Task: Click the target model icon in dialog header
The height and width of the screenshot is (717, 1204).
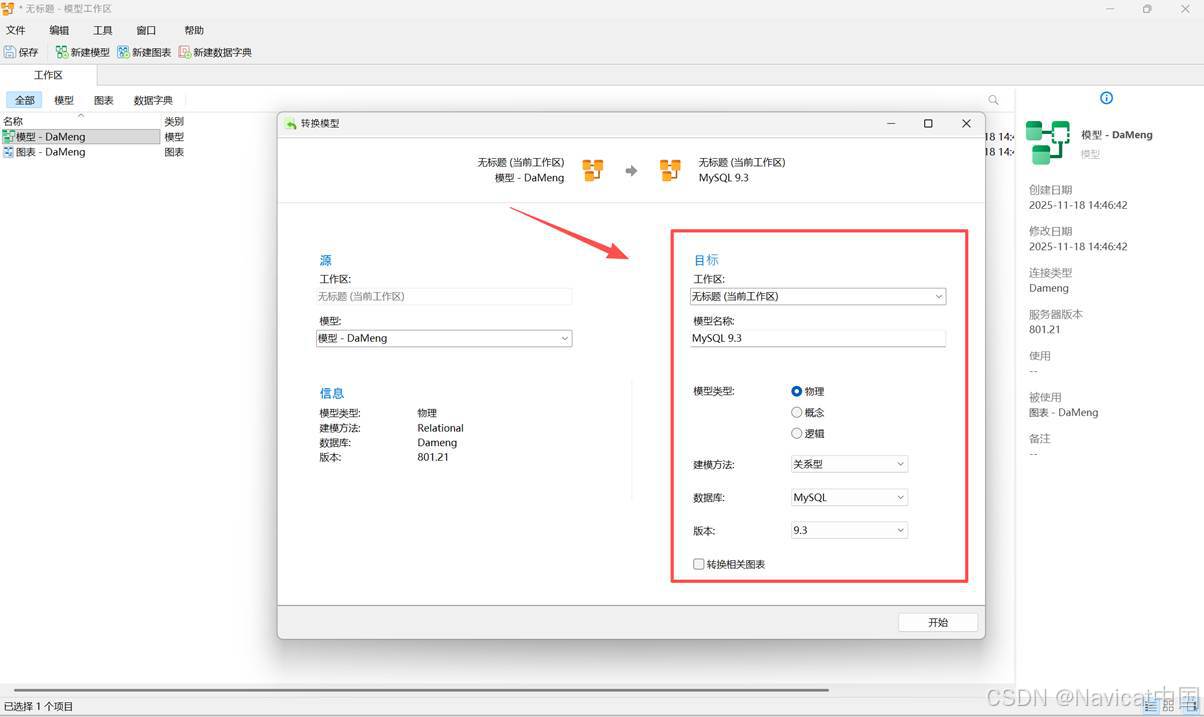Action: point(670,170)
